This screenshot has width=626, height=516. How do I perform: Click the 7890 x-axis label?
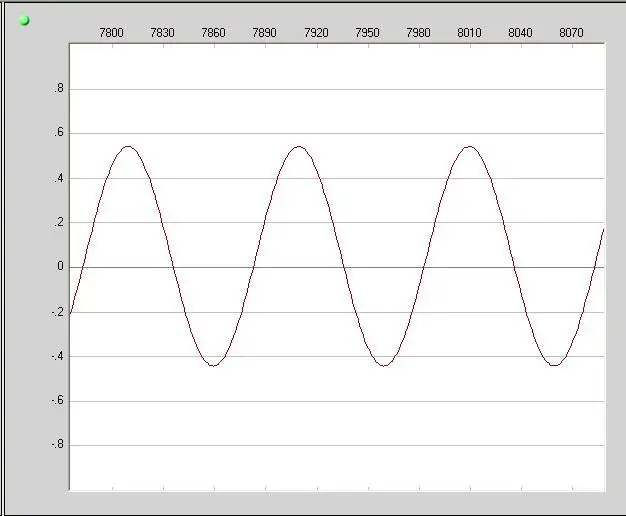click(x=265, y=32)
